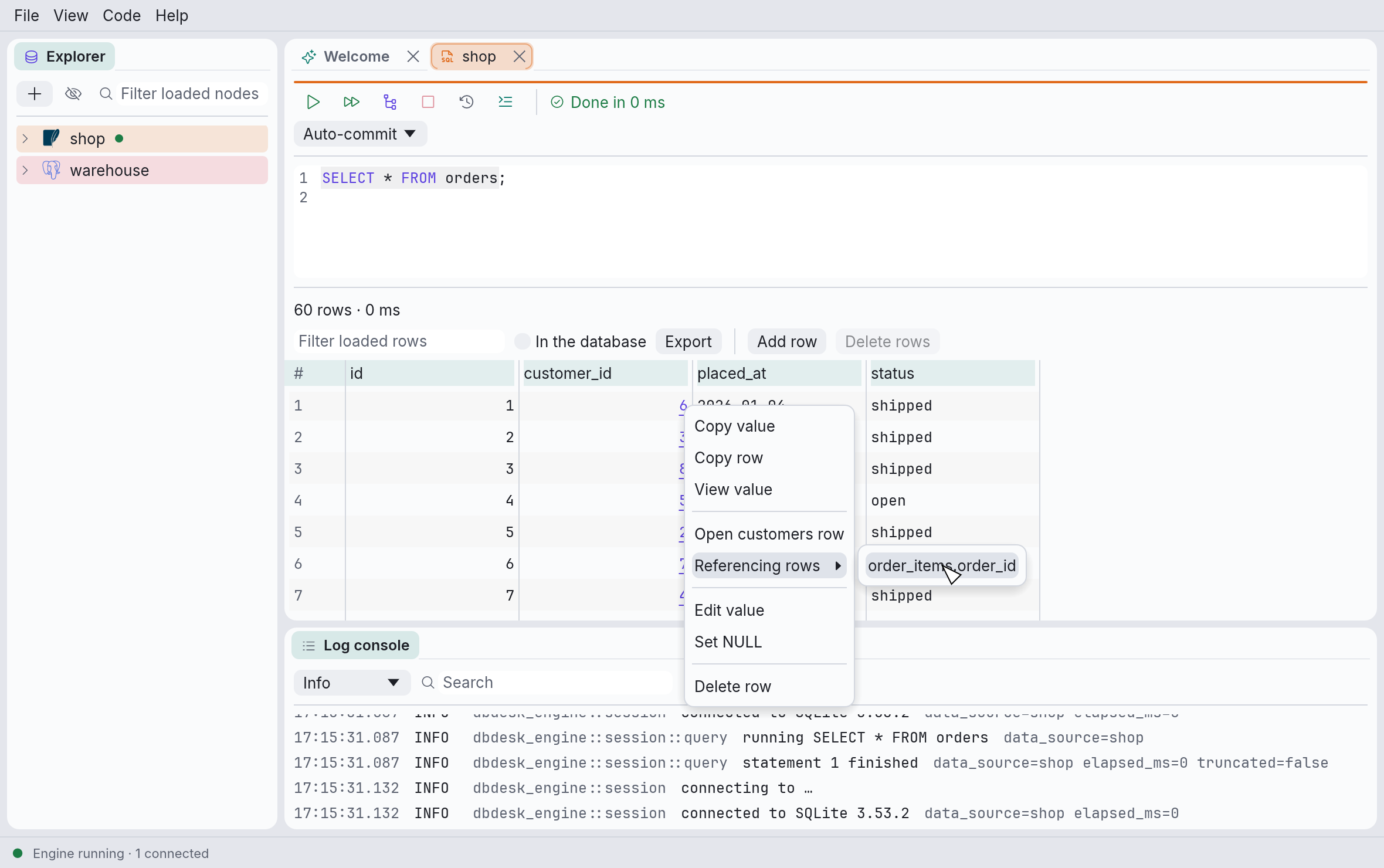This screenshot has width=1384, height=868.
Task: Select the Log console tab
Action: [x=355, y=645]
